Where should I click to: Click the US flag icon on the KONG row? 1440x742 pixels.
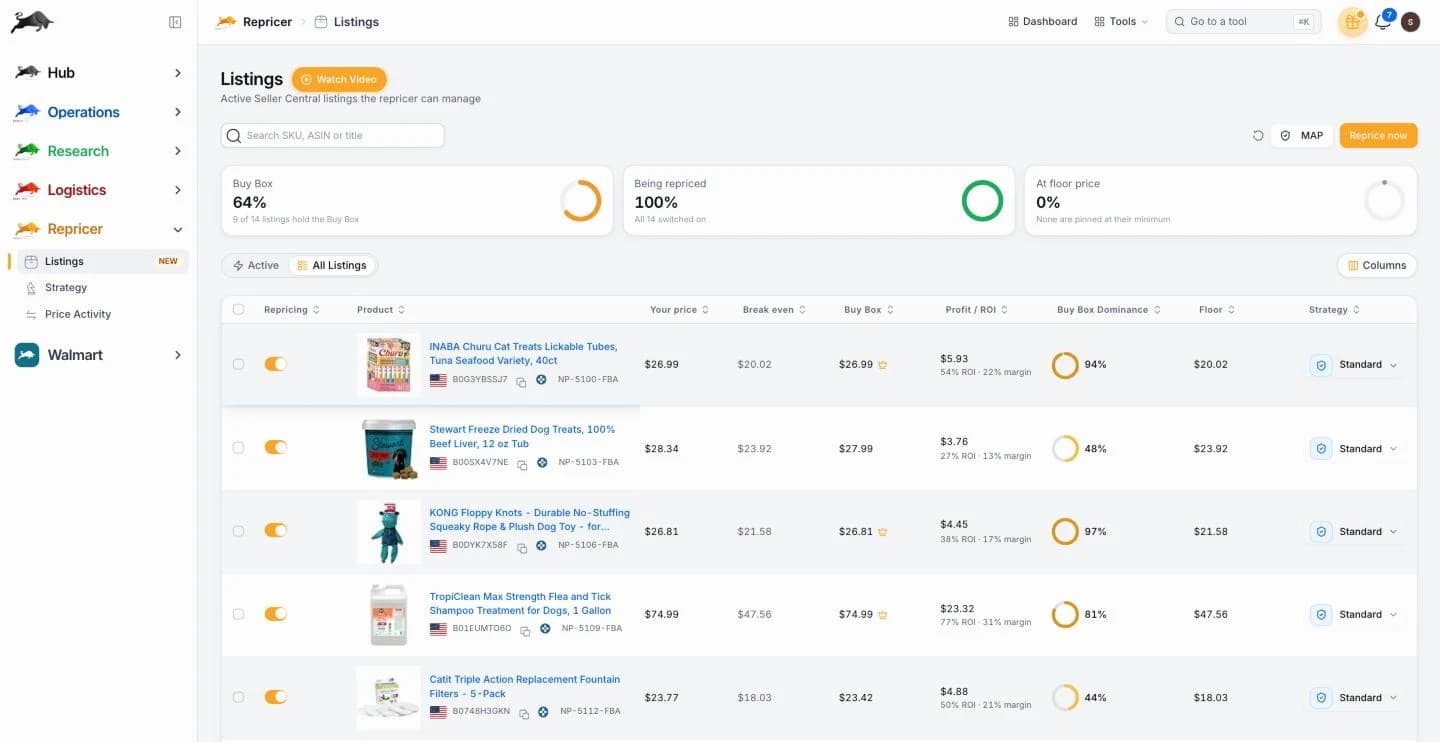point(438,546)
